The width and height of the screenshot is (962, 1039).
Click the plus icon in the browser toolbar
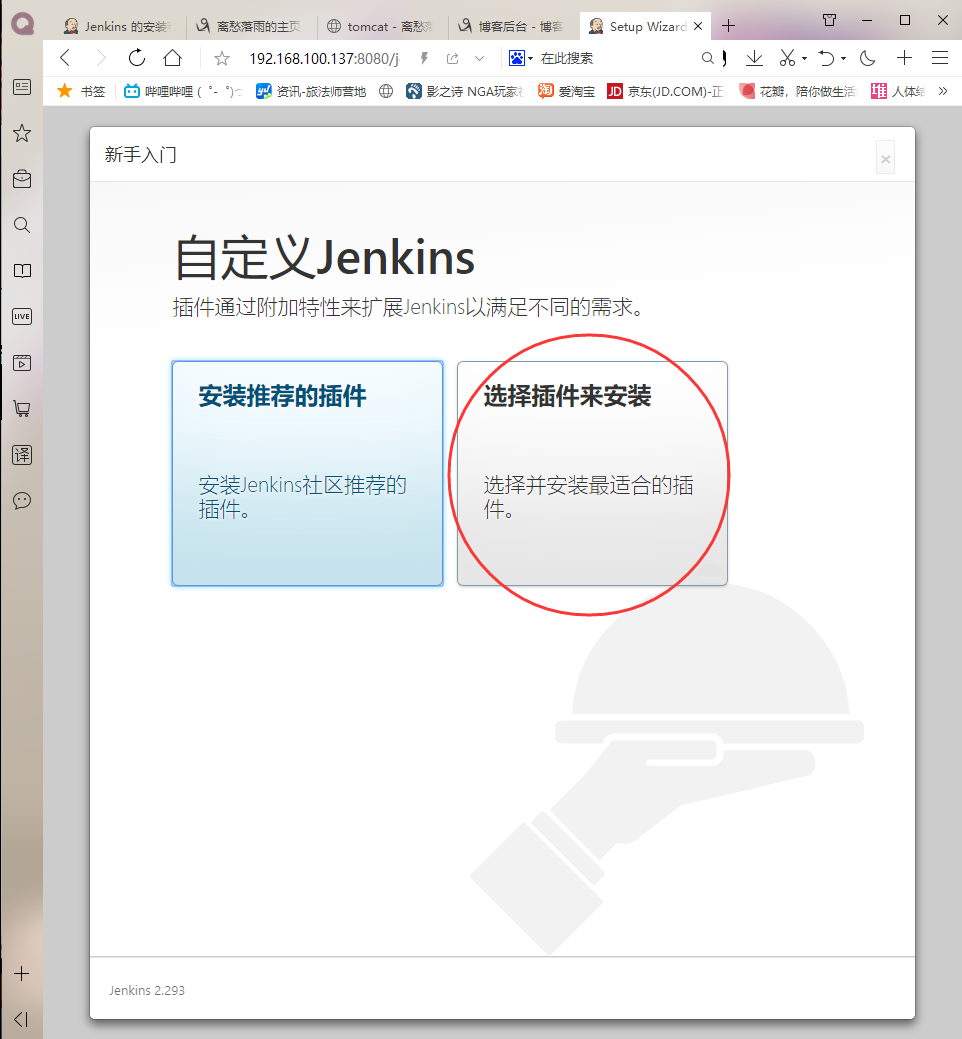point(904,58)
